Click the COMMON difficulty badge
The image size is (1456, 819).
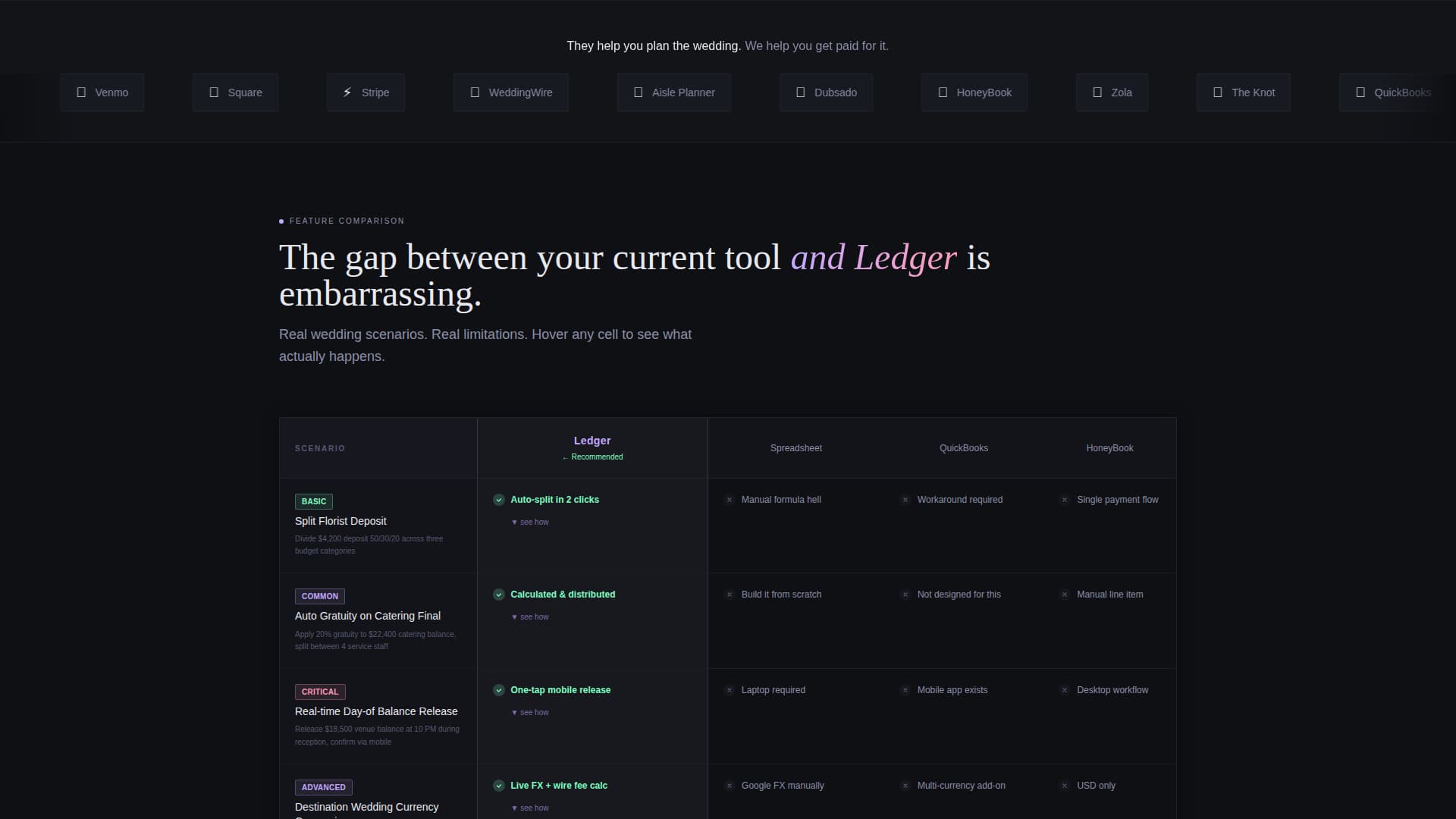point(320,596)
